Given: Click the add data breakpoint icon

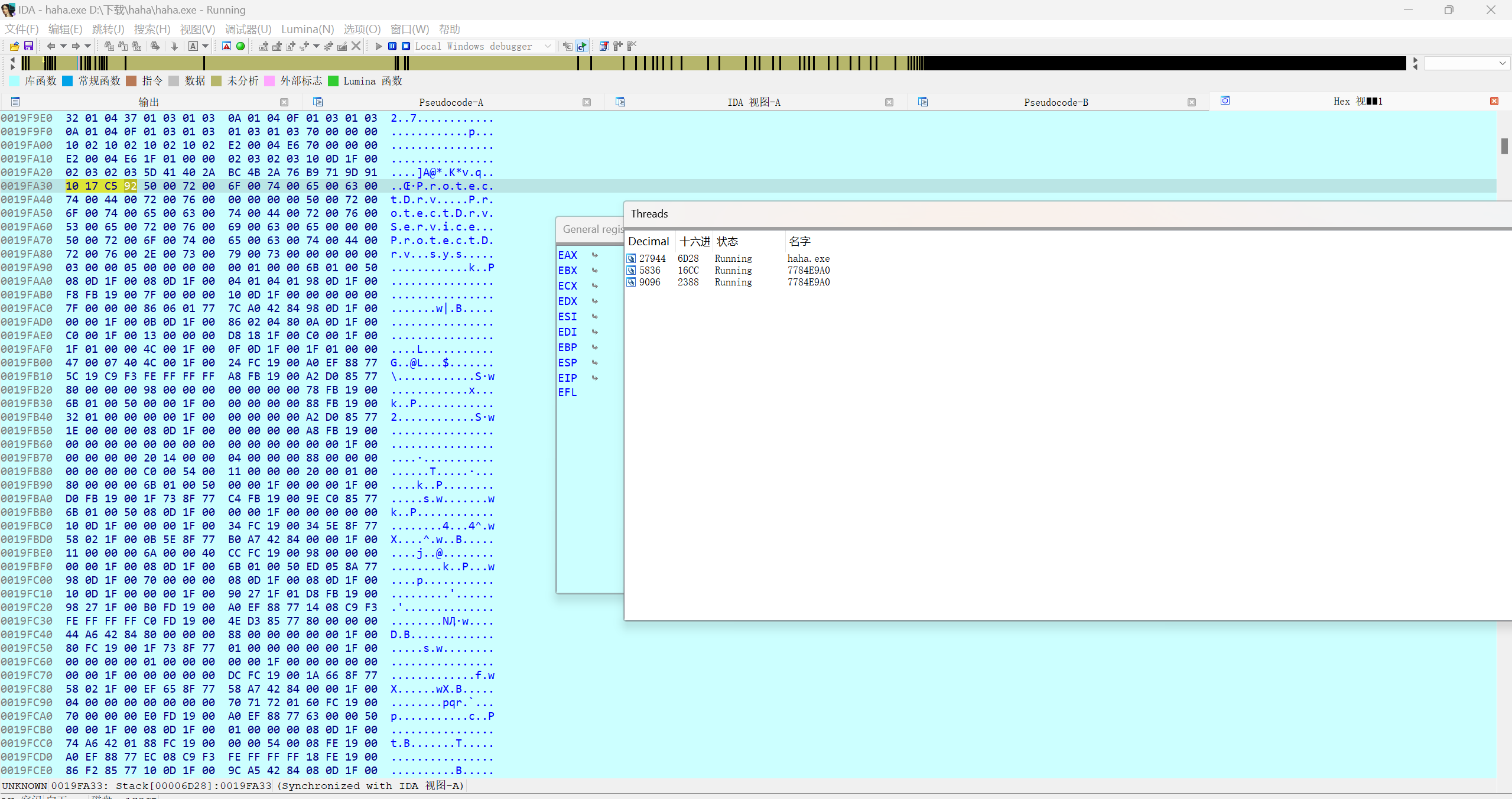Looking at the screenshot, I should [277, 46].
